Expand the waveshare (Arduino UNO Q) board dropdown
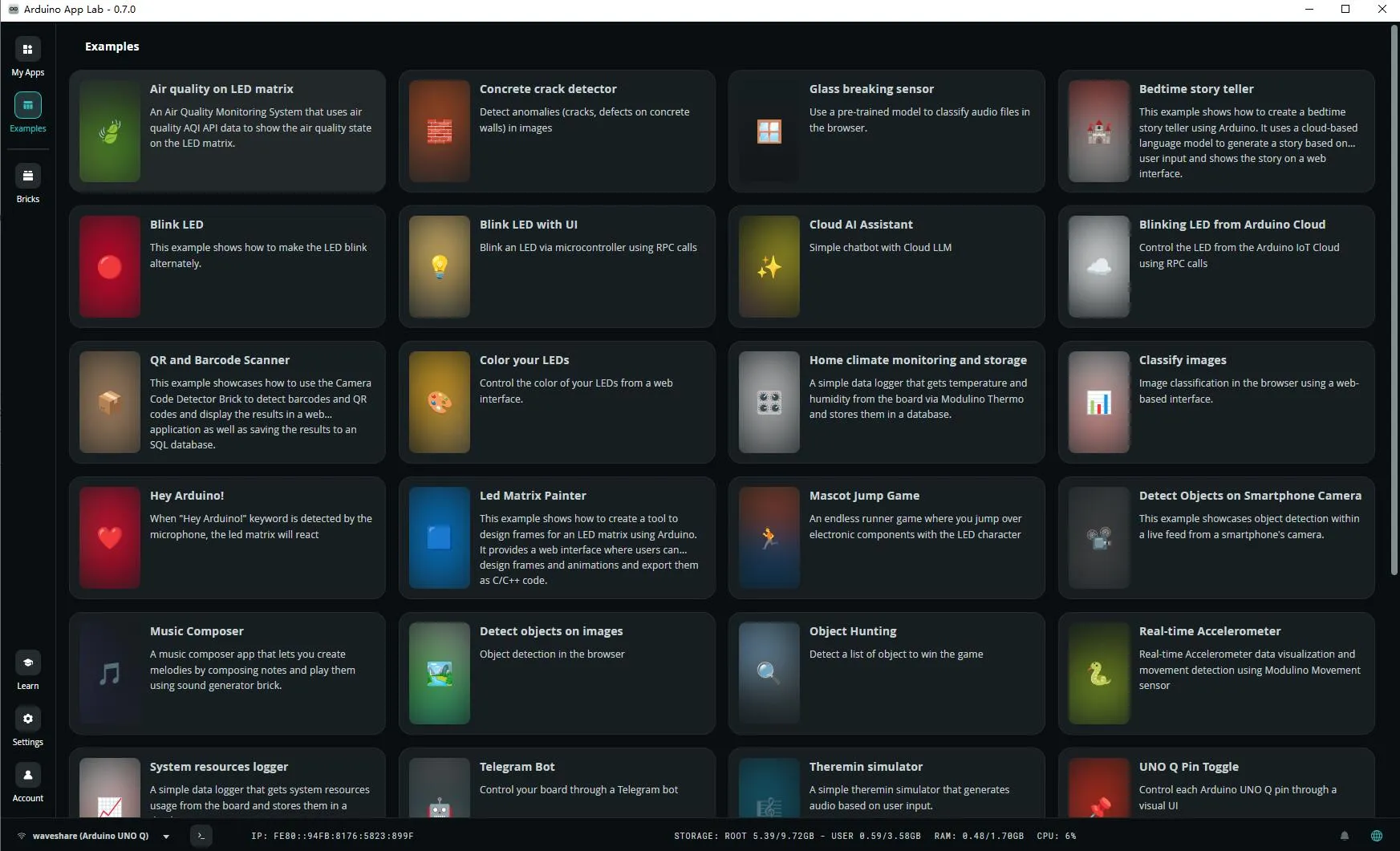Screen dimensions: 1400x851 (x=166, y=836)
